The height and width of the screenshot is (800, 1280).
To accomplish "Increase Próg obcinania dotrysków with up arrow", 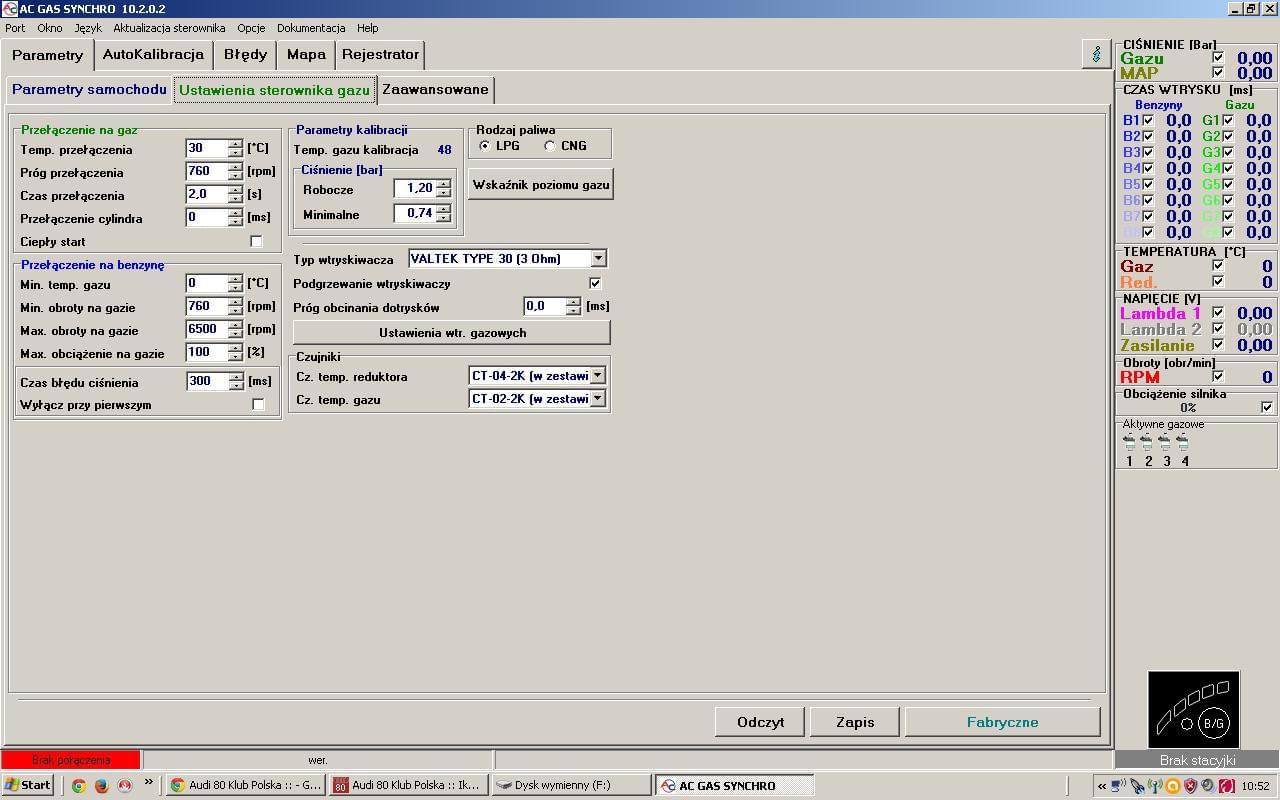I will 573,301.
